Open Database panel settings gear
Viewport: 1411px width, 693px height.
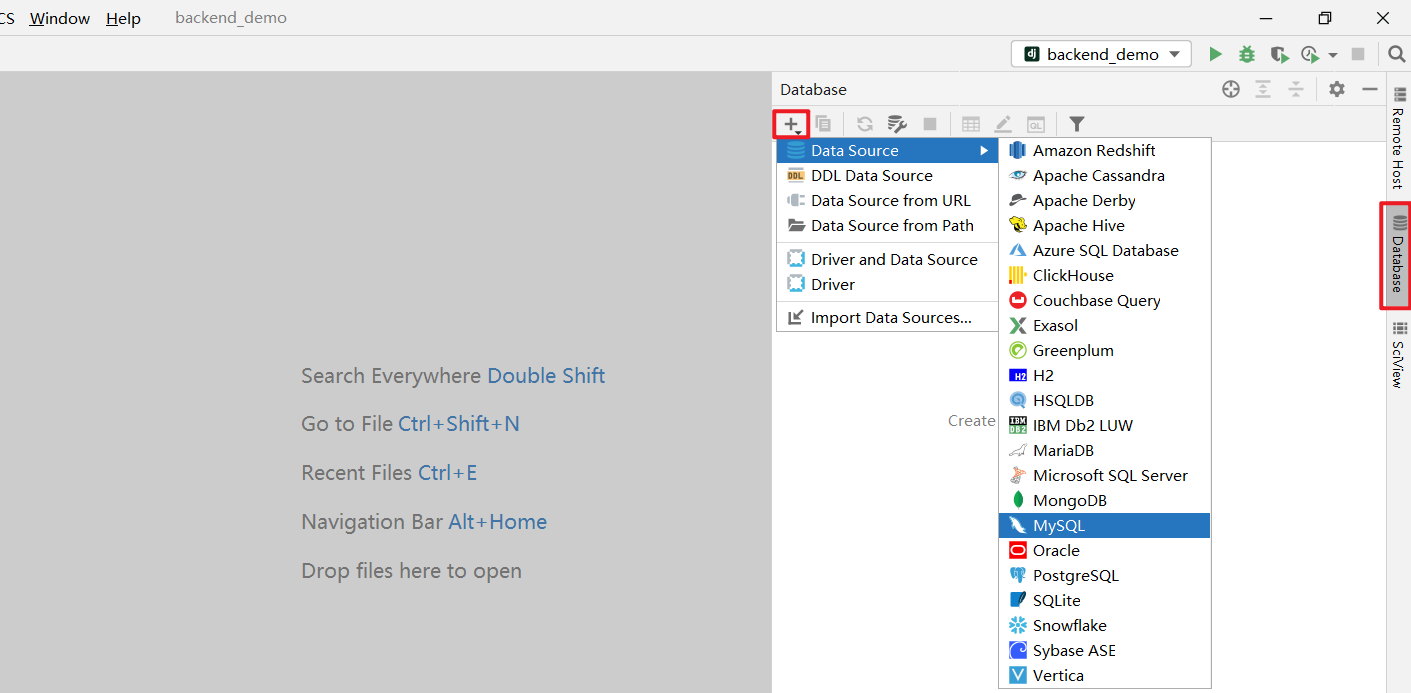point(1337,89)
